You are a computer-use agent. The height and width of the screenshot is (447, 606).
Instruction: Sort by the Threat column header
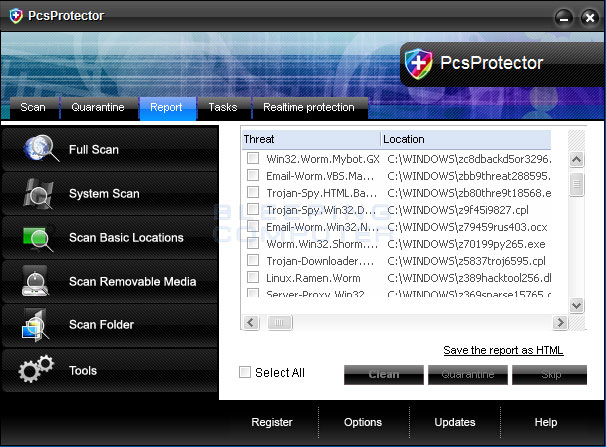pyautogui.click(x=310, y=139)
